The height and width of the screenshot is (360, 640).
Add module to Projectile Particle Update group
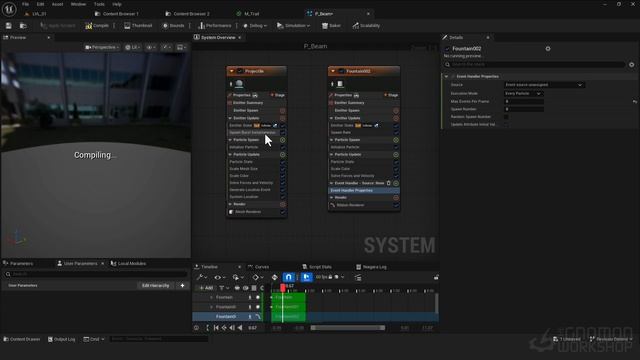click(282, 155)
